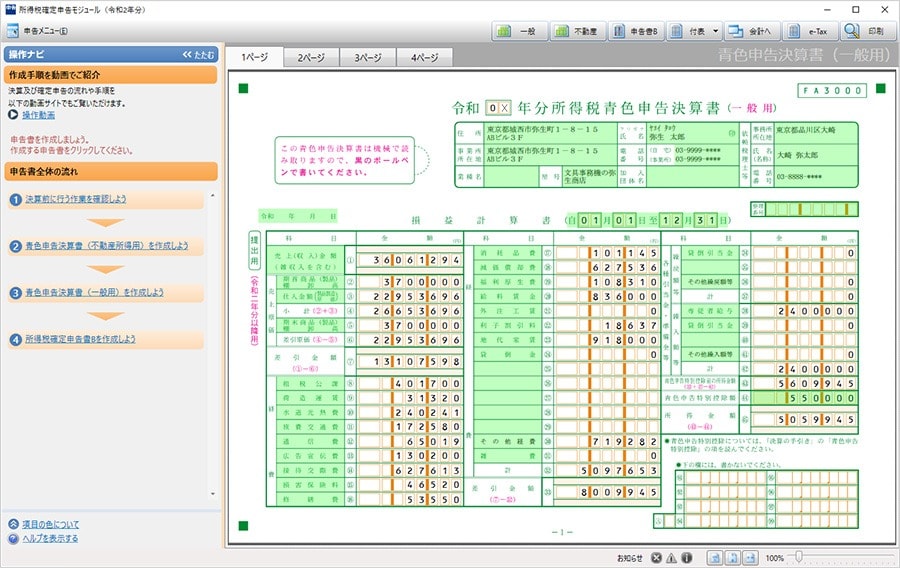This screenshot has width=900, height=568.
Task: Select 損害保険料 field showing 46520
Action: pos(410,485)
